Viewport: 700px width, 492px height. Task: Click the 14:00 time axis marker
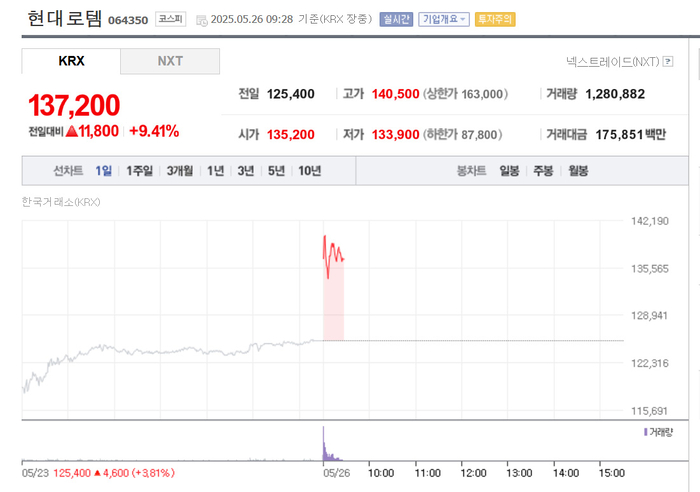pos(566,473)
